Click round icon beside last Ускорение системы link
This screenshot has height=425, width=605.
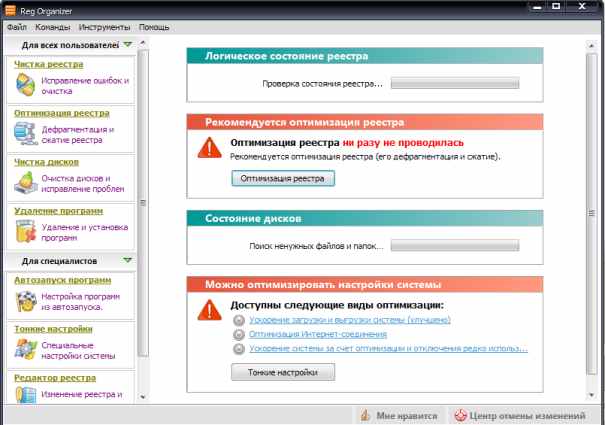[x=239, y=349]
